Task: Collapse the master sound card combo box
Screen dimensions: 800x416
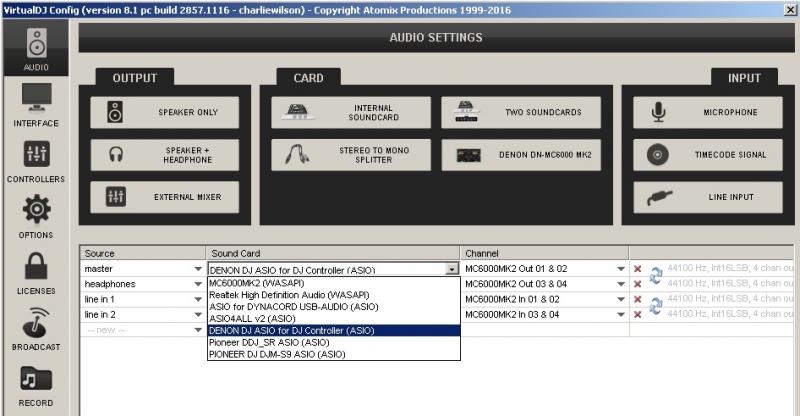Action: [452, 269]
